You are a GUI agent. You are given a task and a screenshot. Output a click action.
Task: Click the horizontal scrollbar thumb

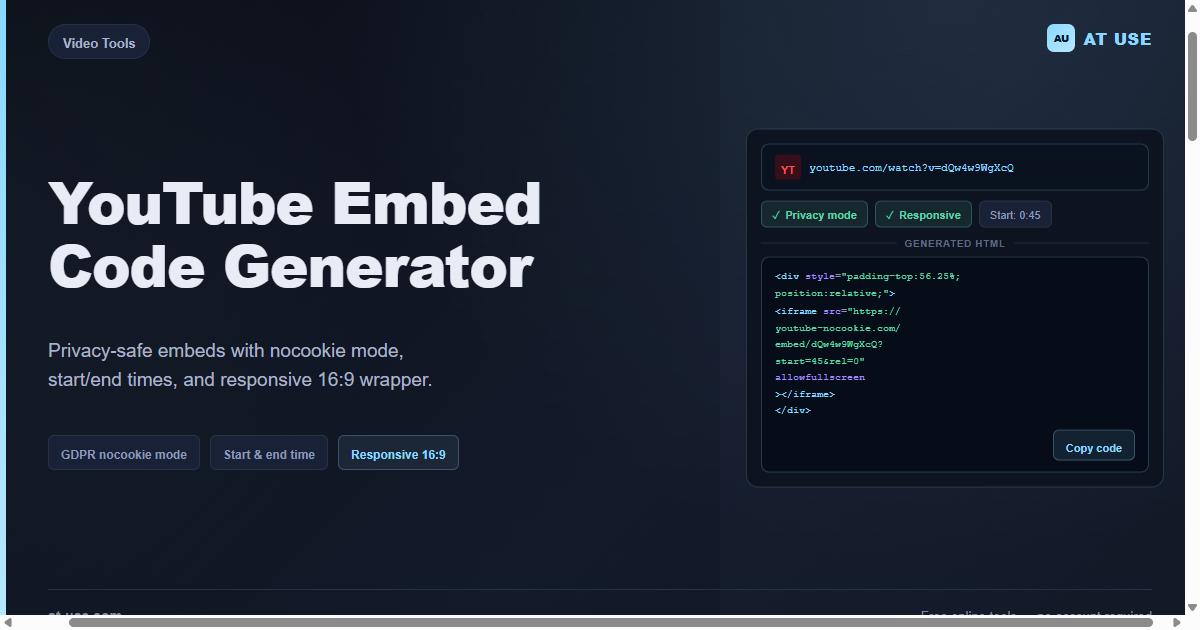pyautogui.click(x=610, y=622)
